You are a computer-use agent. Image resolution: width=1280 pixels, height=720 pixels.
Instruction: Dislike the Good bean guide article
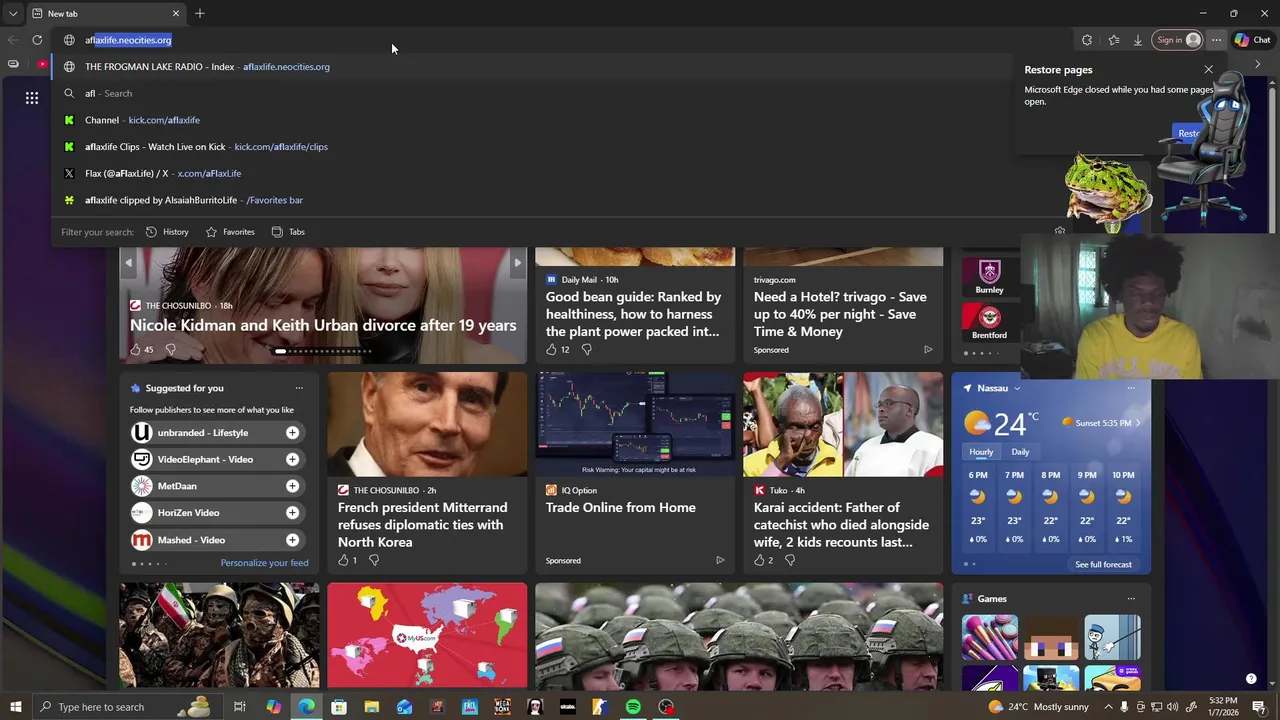[x=586, y=349]
